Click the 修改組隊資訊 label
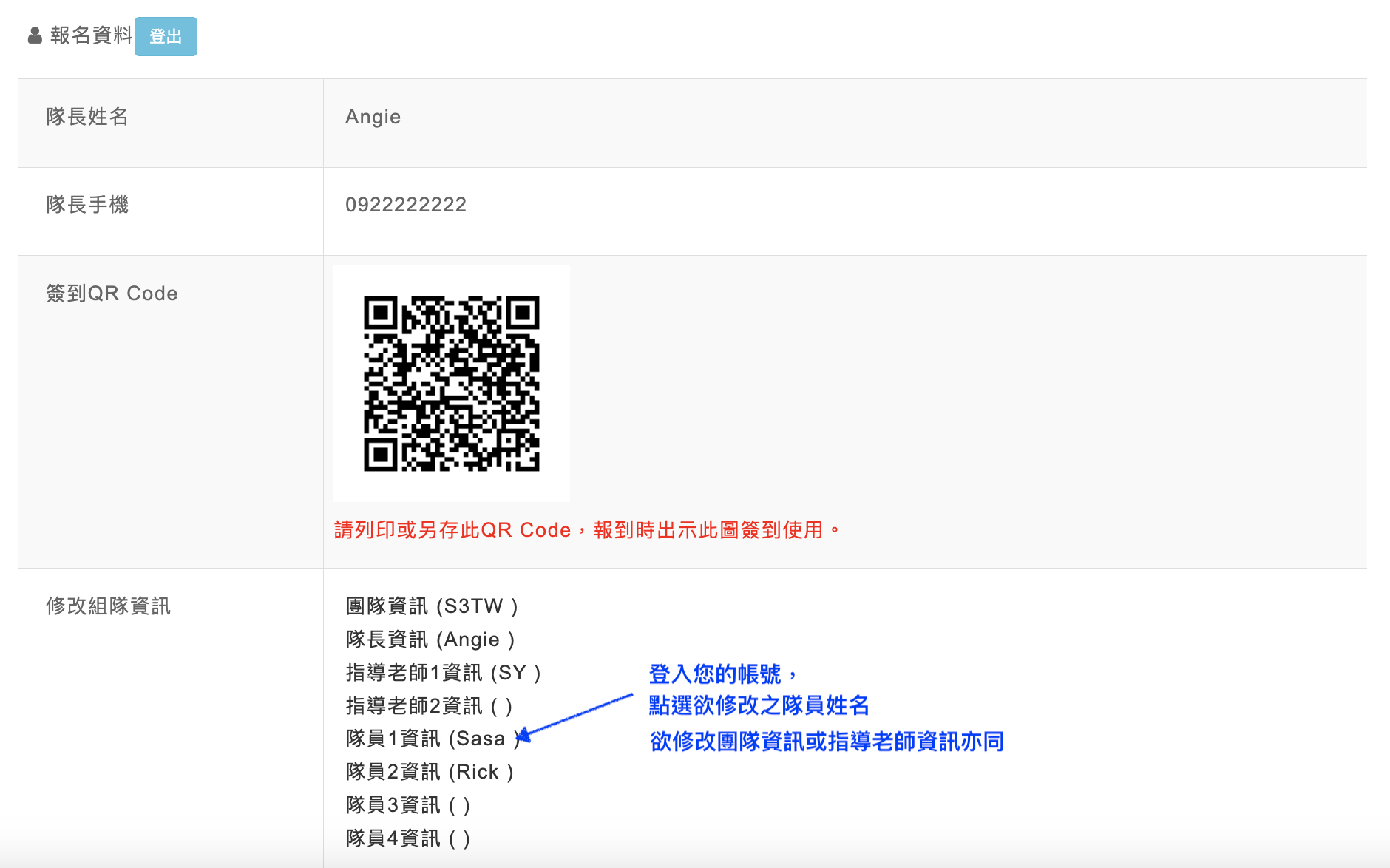This screenshot has width=1390, height=868. click(x=108, y=606)
